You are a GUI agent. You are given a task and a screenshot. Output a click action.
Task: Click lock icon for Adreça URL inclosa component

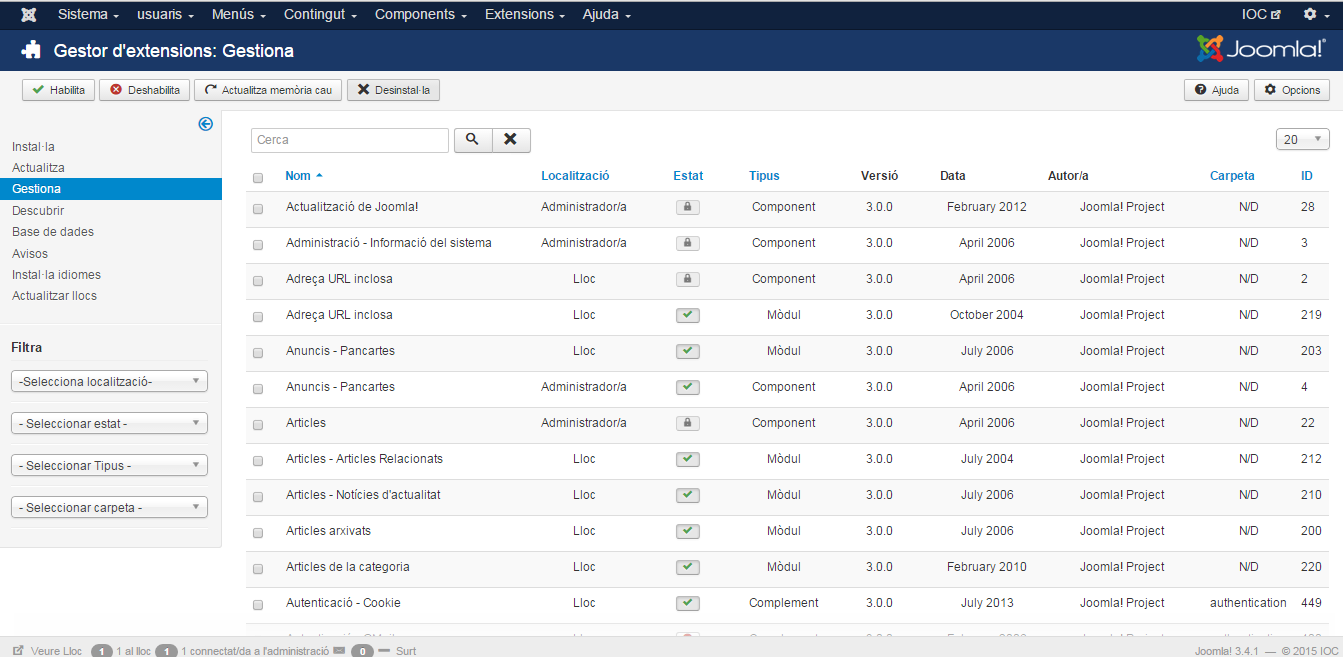[x=687, y=279]
